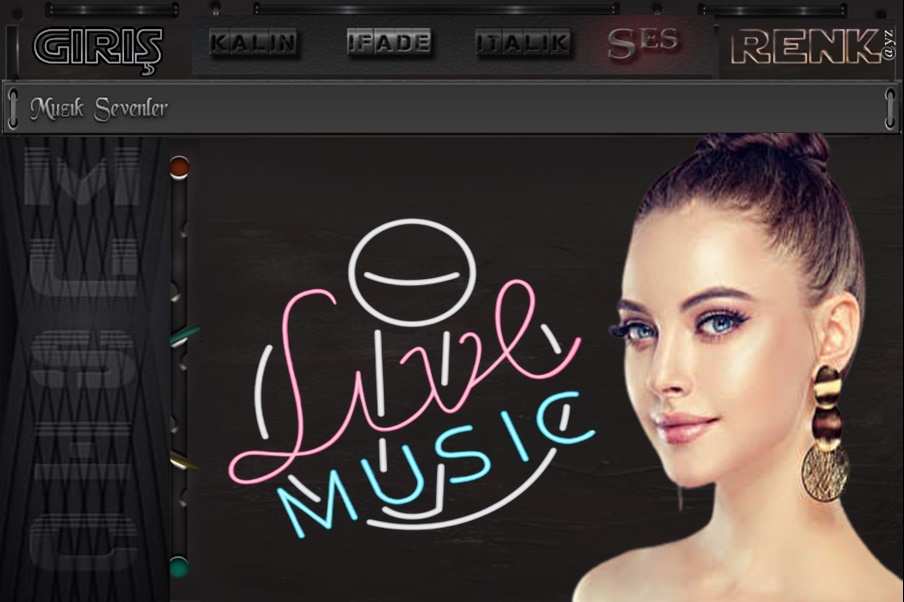The image size is (904, 602).
Task: Toggle the SES sound button
Action: click(642, 43)
